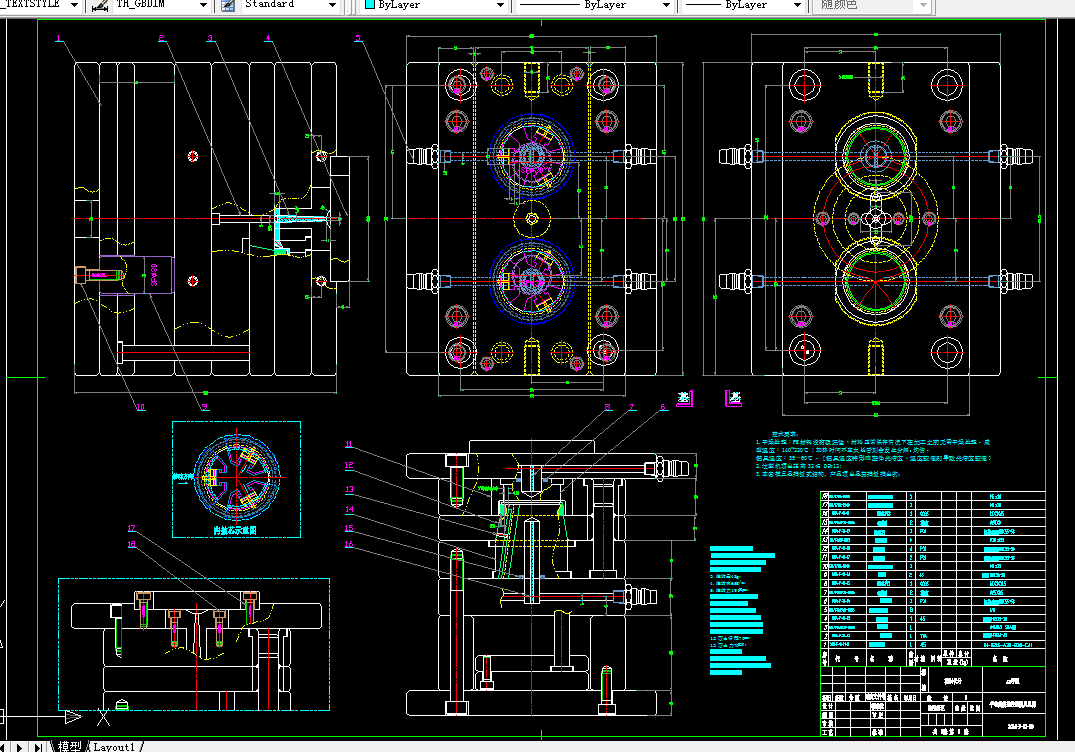Select part callout number 16
Screen dimensions: 1075x752
click(x=349, y=544)
